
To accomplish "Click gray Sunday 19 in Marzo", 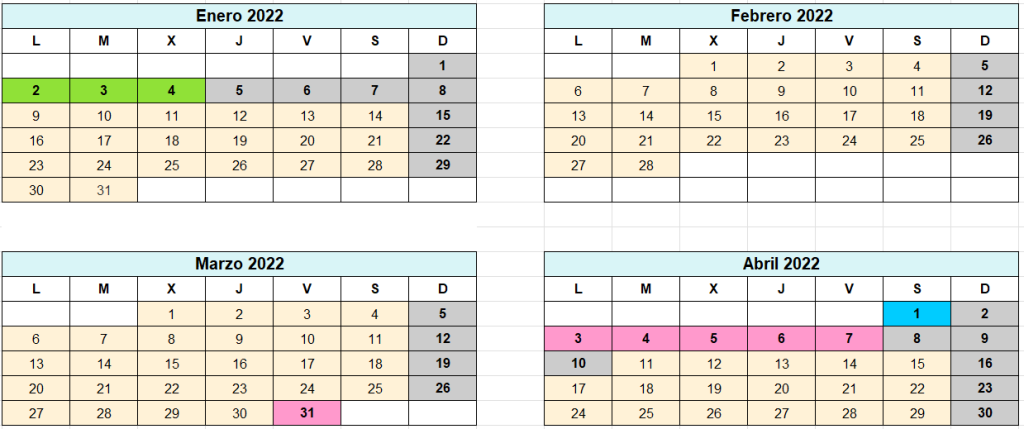I will click(443, 364).
